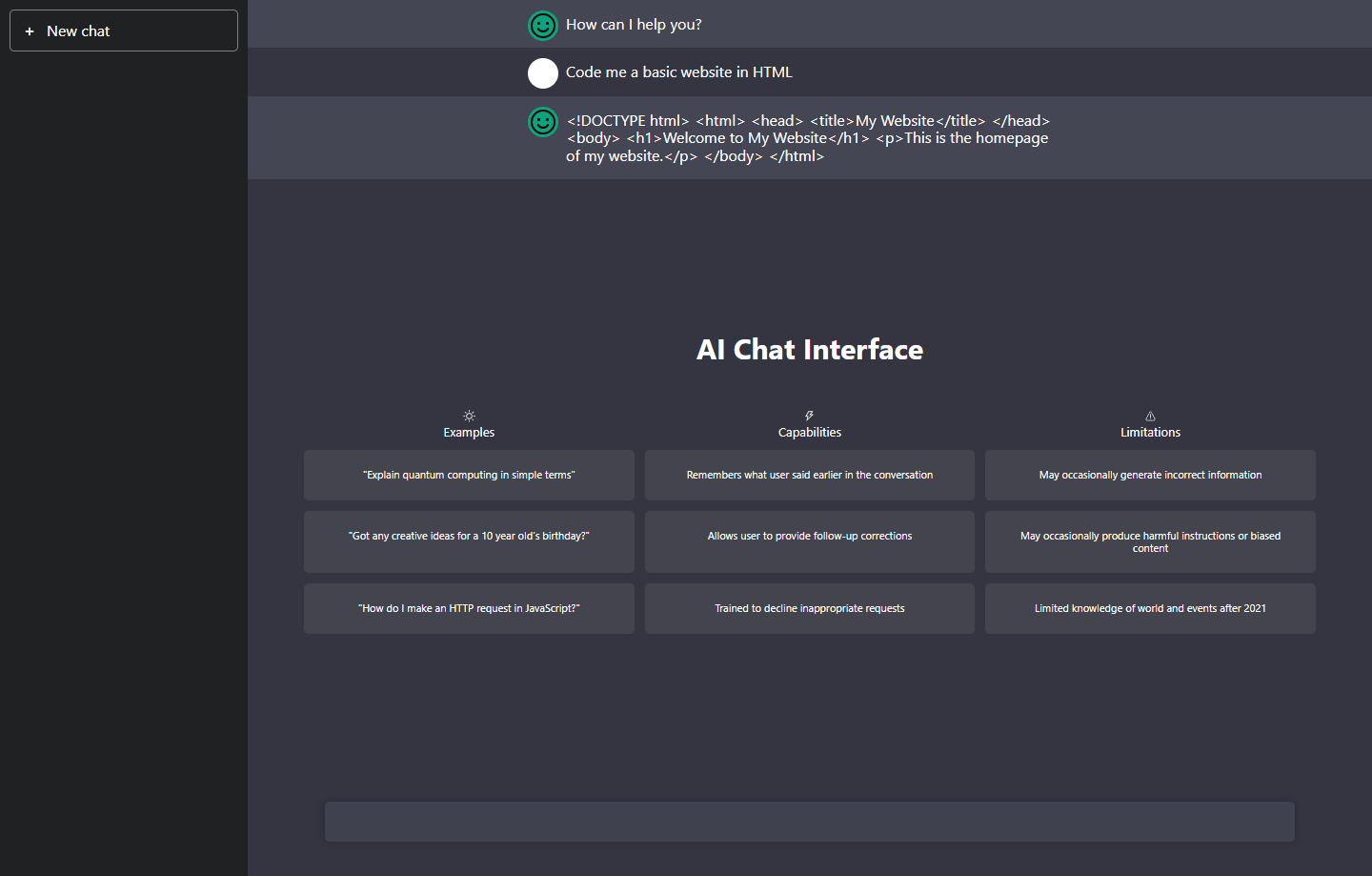This screenshot has height=876, width=1372.
Task: Click the 'Trained to decline inappropriate requests' card
Action: [809, 608]
